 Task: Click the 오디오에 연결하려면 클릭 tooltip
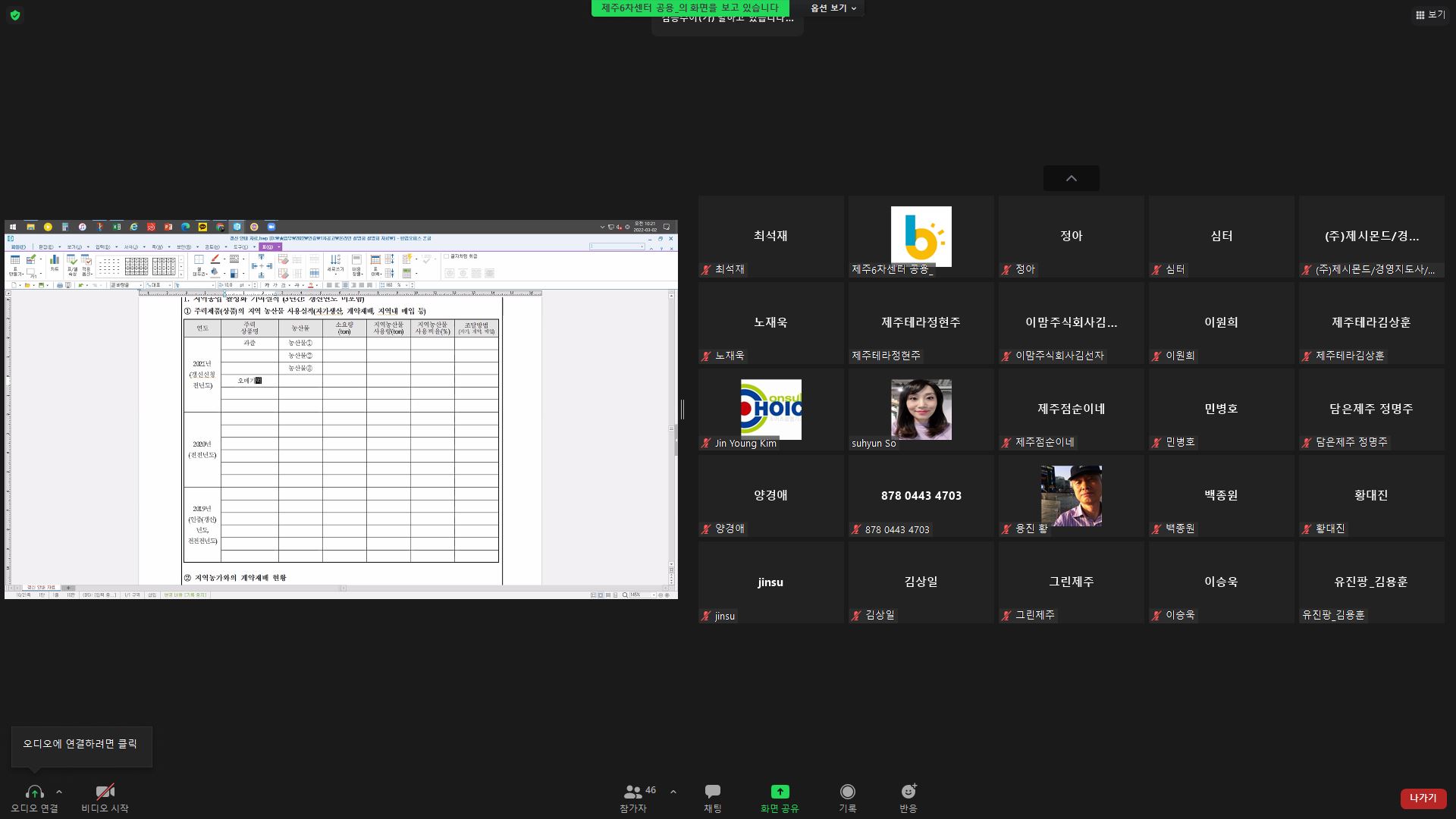[x=81, y=745]
